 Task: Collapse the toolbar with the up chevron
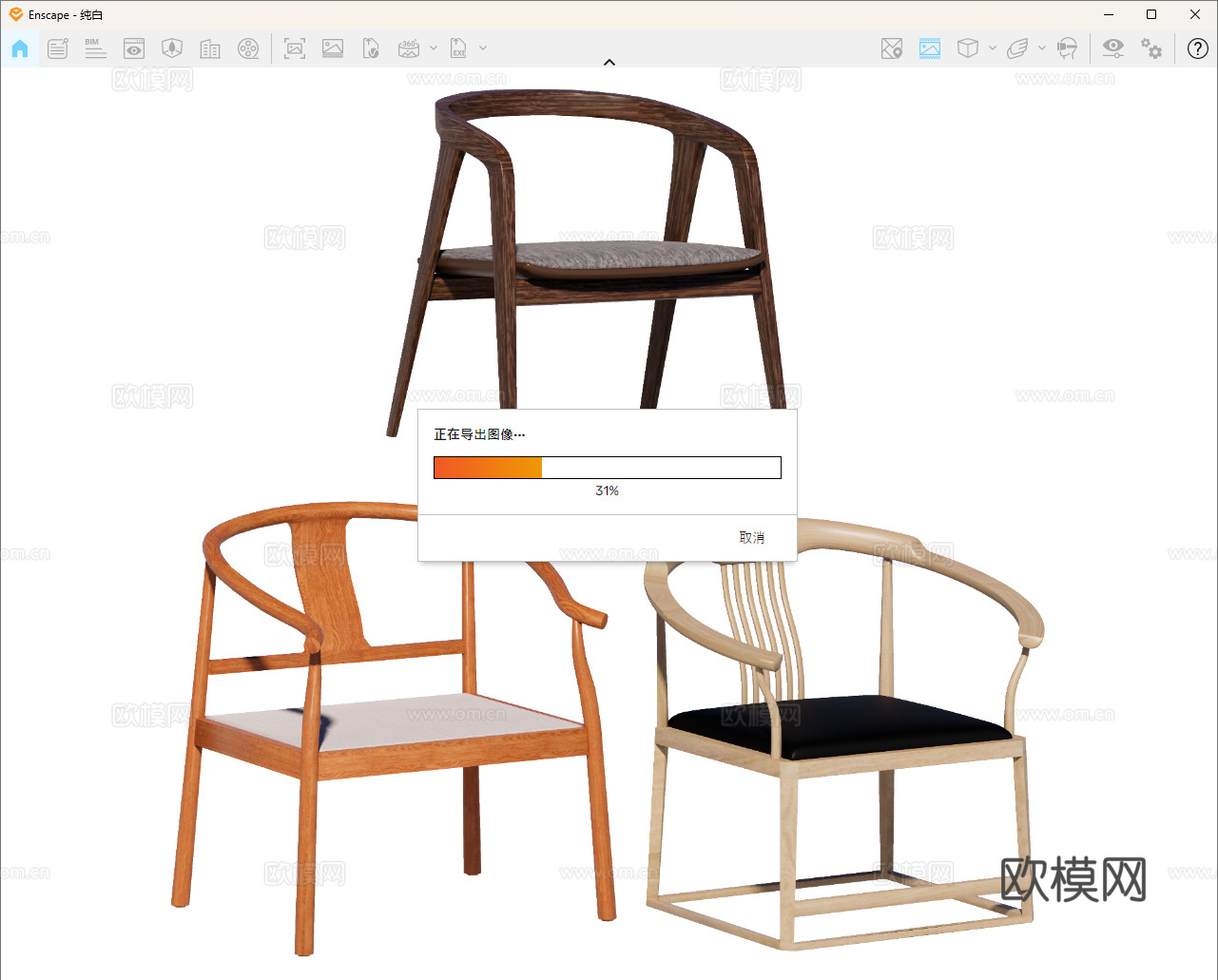tap(609, 63)
